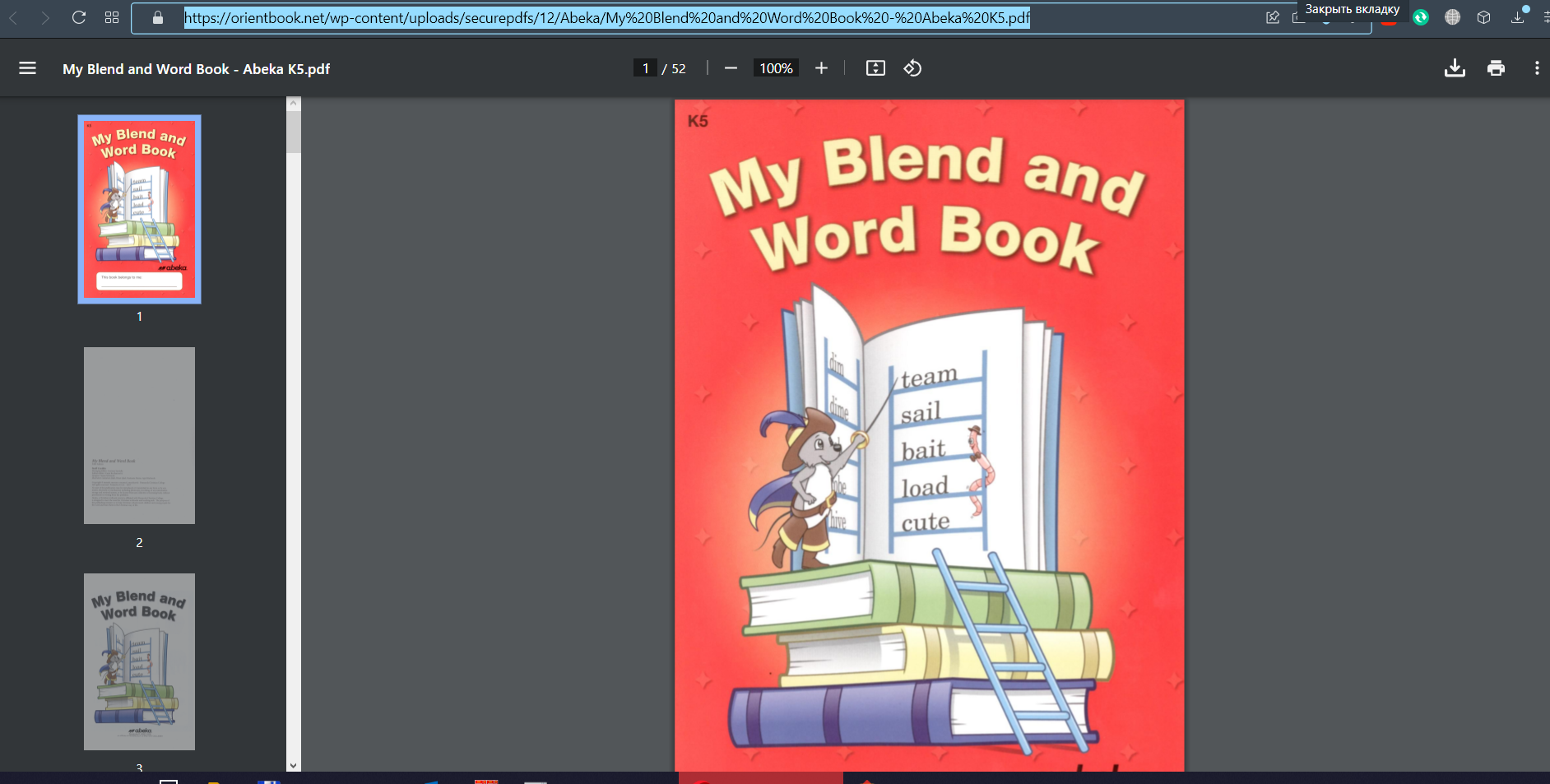Print the PDF document

point(1496,68)
